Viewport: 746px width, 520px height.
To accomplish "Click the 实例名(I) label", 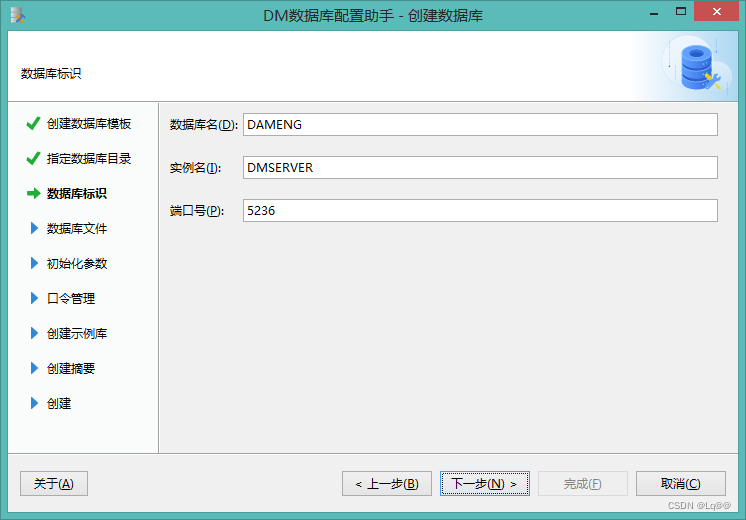I will tap(195, 167).
